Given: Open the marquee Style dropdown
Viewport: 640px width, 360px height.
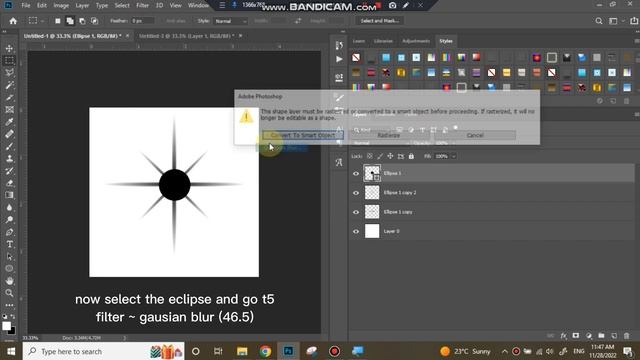Looking at the screenshot, I should point(231,21).
